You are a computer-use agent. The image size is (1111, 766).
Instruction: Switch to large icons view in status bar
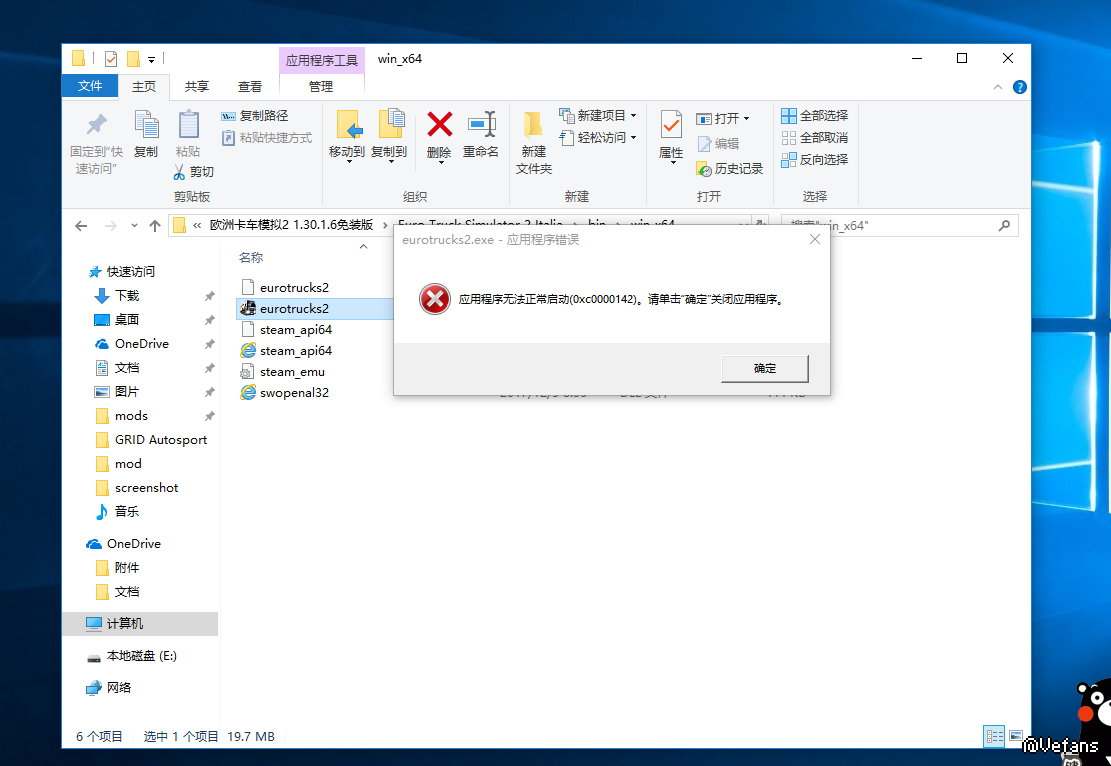tap(1015, 736)
